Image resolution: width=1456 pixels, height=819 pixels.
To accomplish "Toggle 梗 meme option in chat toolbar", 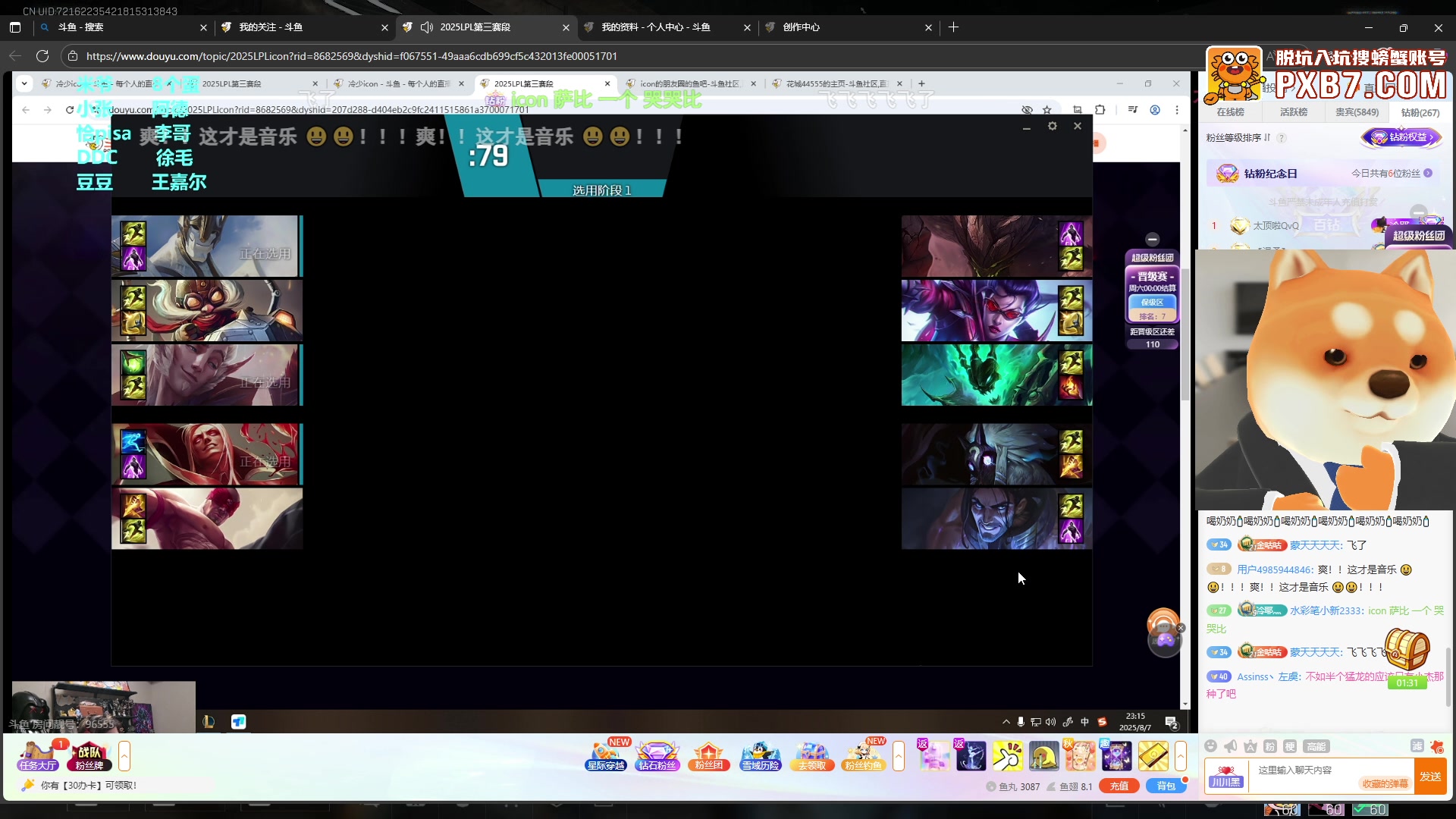I will pos(1290,746).
